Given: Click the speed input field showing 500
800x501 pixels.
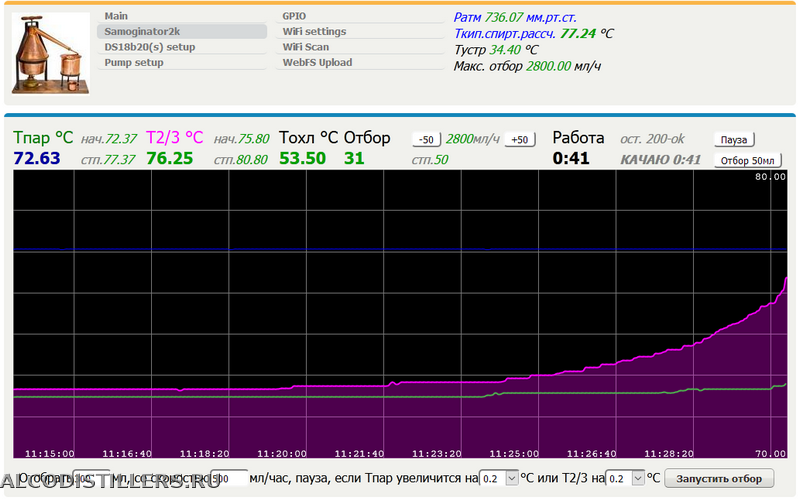Looking at the screenshot, I should (229, 478).
